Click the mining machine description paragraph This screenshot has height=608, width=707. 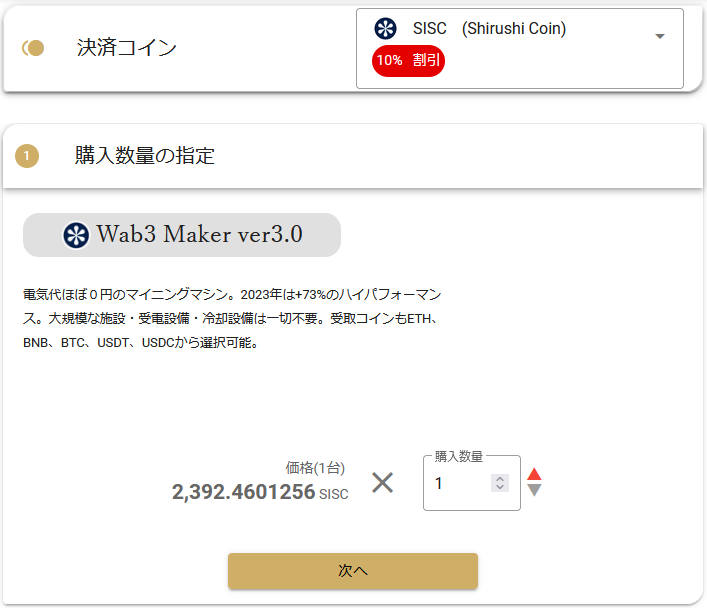[232, 318]
